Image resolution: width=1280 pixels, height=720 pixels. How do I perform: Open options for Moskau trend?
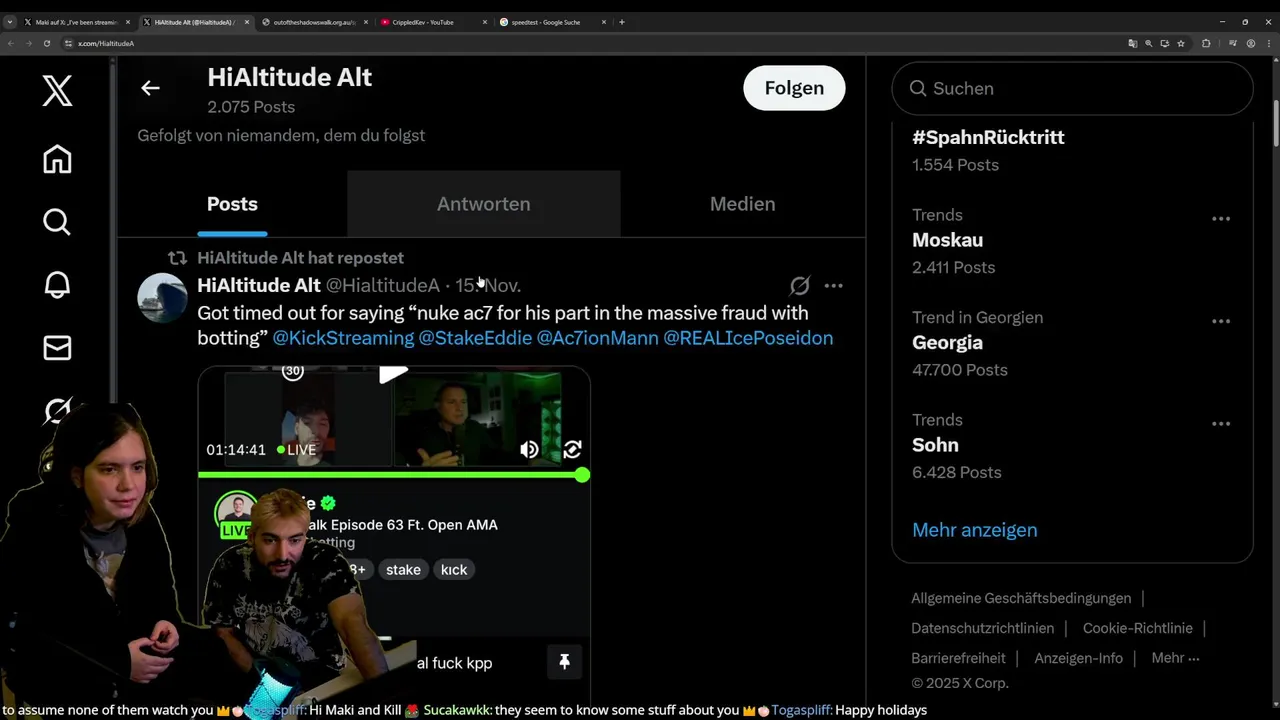coord(1221,218)
